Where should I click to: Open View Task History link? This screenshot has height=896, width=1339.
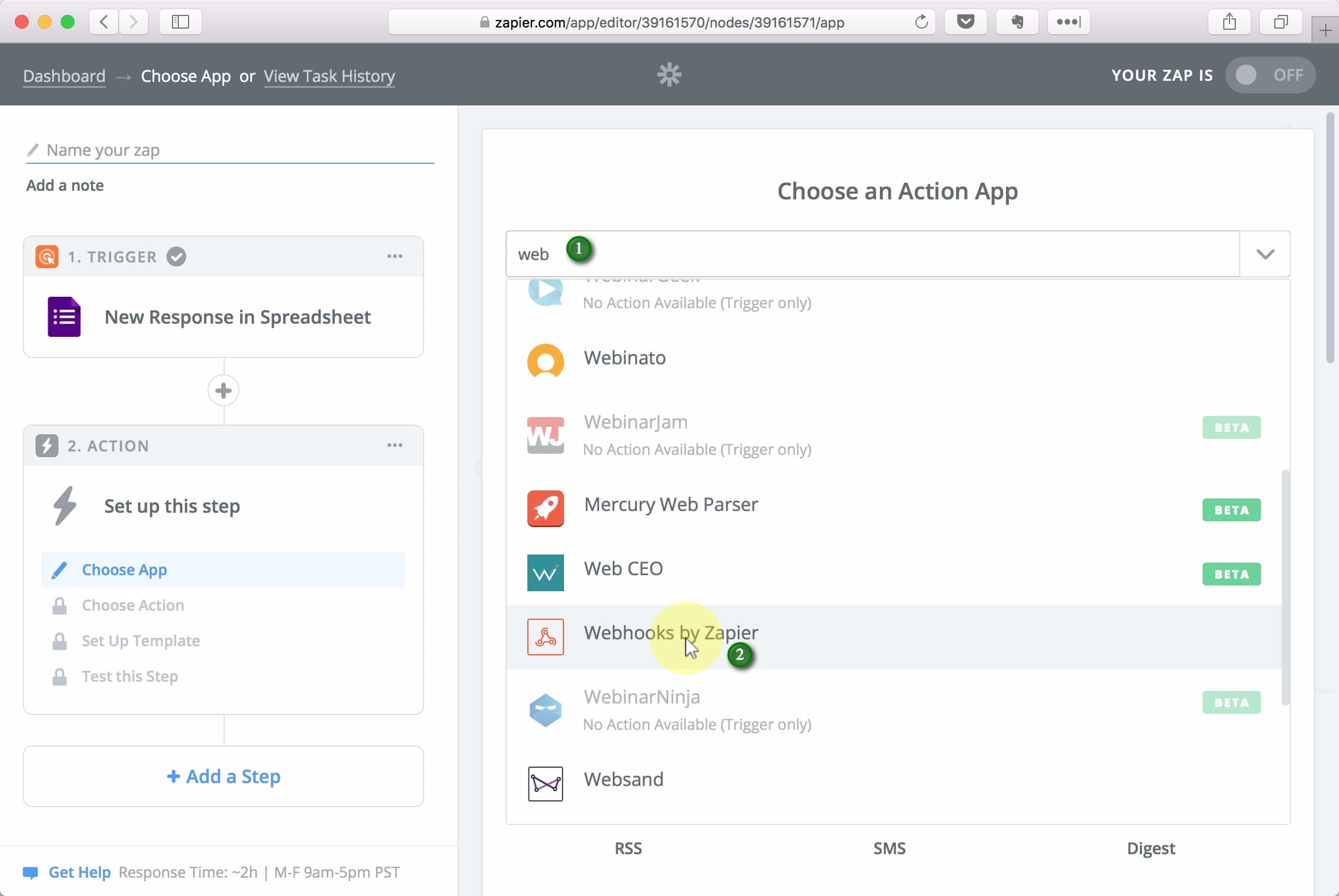click(330, 76)
